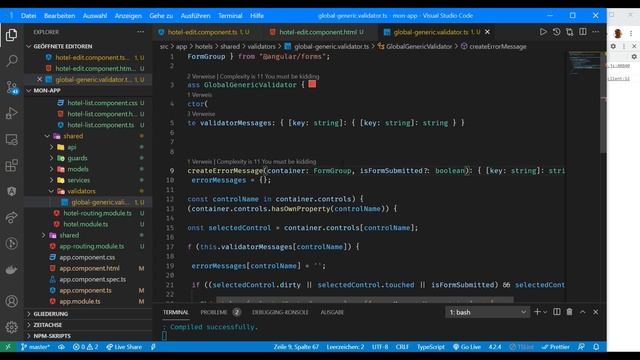Open the Accounts icon
Viewport: 640px width, 360px height.
click(x=11, y=301)
